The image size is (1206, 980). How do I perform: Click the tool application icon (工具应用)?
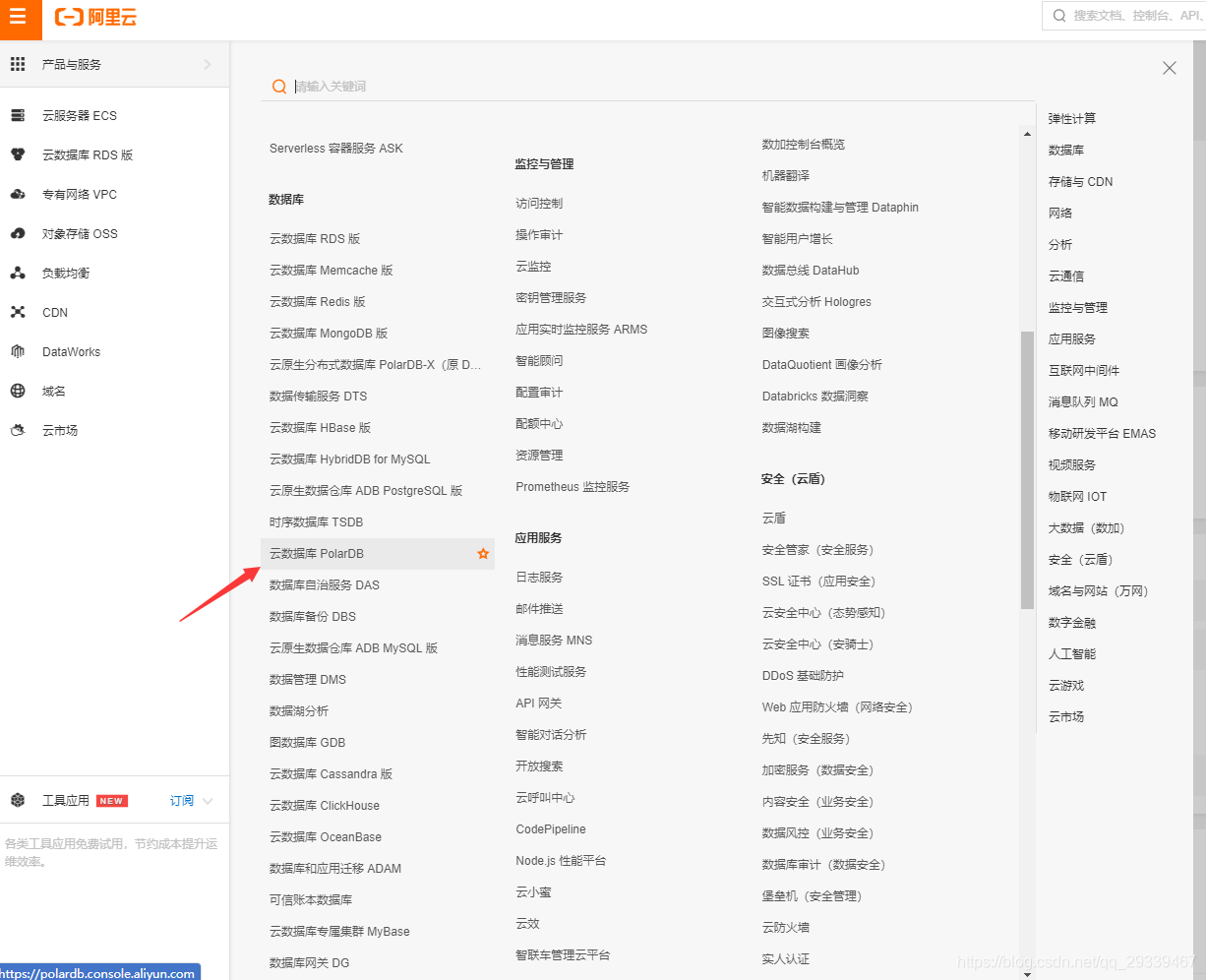[x=18, y=800]
